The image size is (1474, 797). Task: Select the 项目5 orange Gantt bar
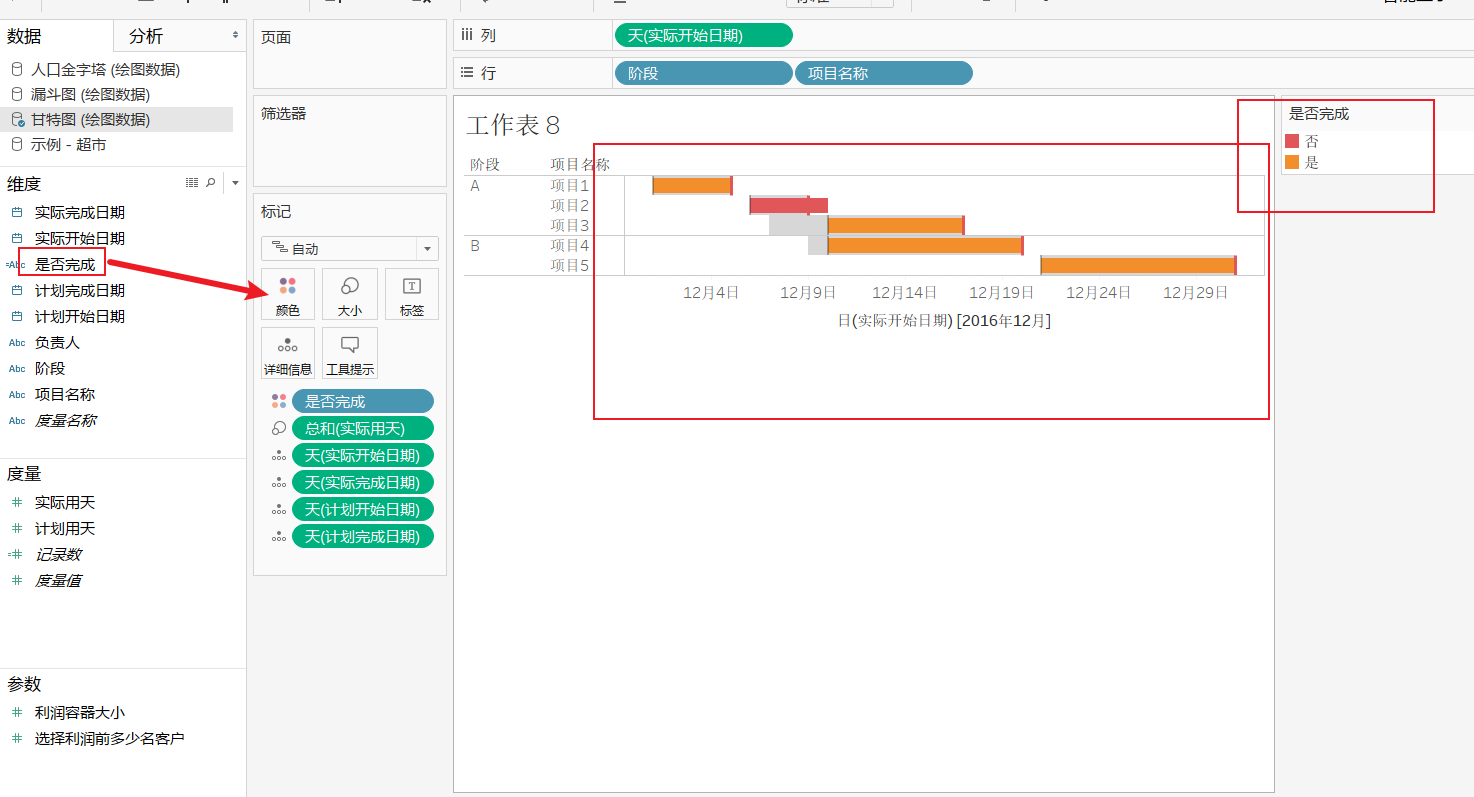(1138, 265)
